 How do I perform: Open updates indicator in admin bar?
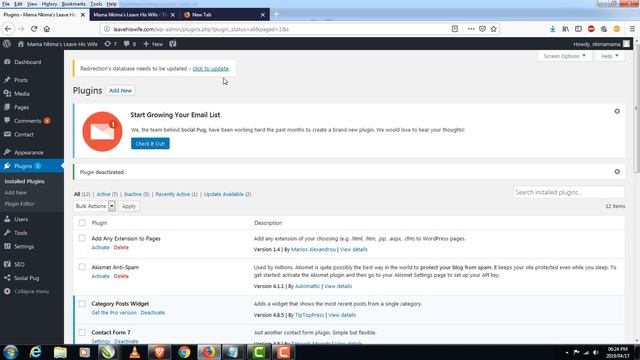110,44
